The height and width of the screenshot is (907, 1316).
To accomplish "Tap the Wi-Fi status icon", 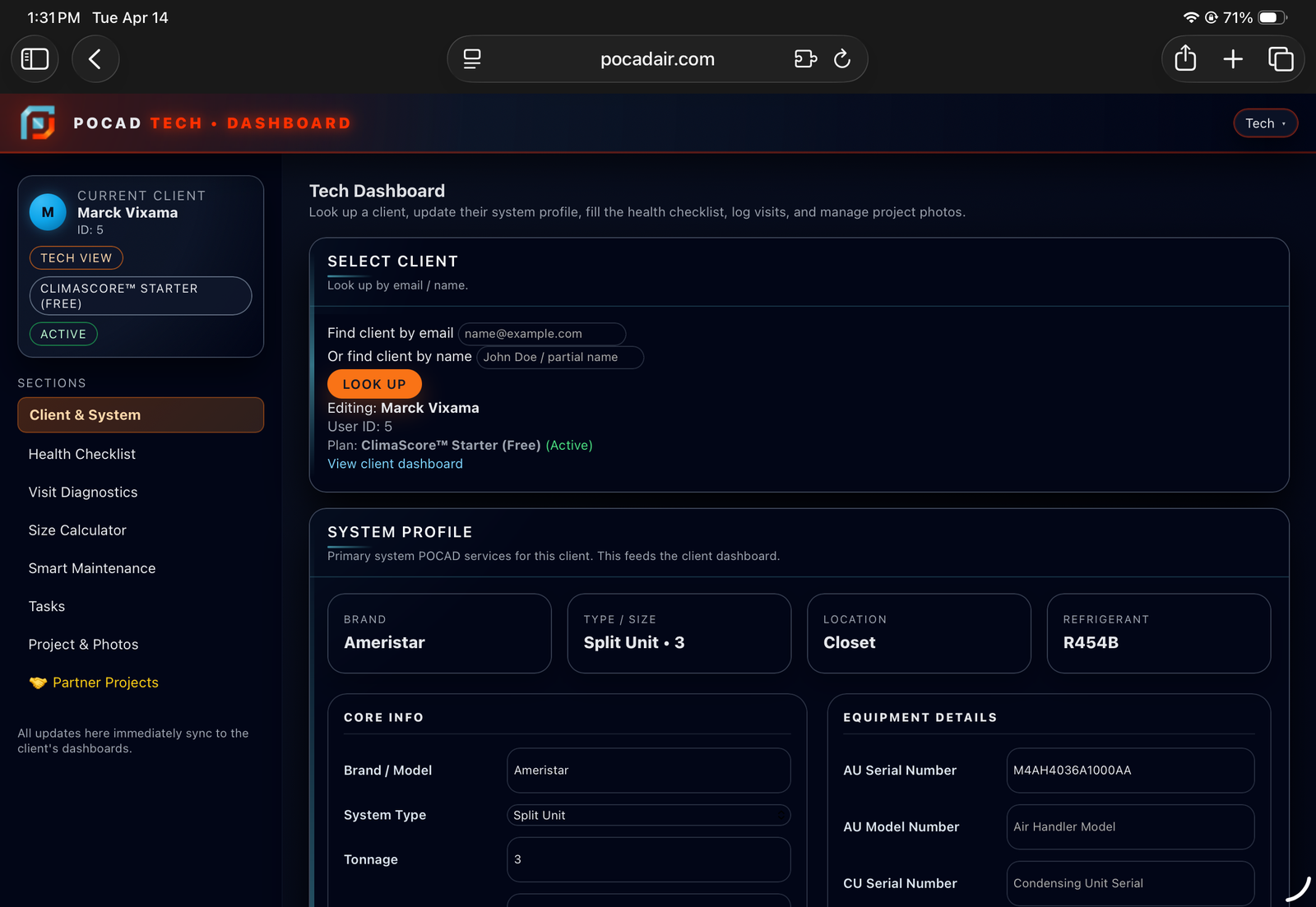I will click(x=1190, y=17).
